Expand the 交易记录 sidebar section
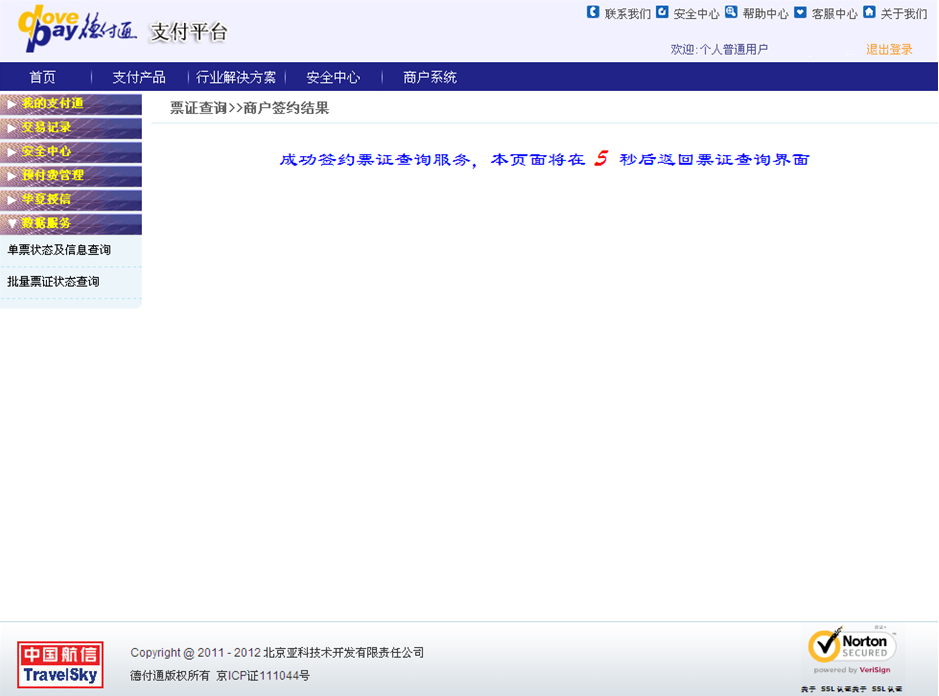This screenshot has height=696, width=939. (70, 127)
